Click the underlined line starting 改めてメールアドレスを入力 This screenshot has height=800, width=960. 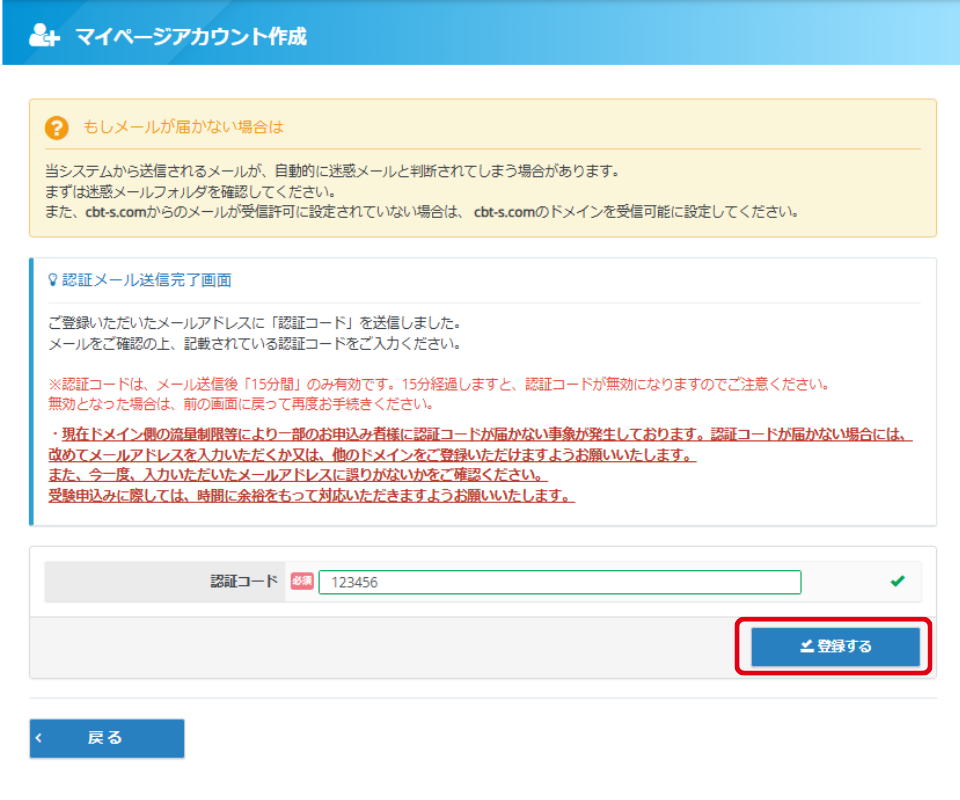[x=372, y=455]
